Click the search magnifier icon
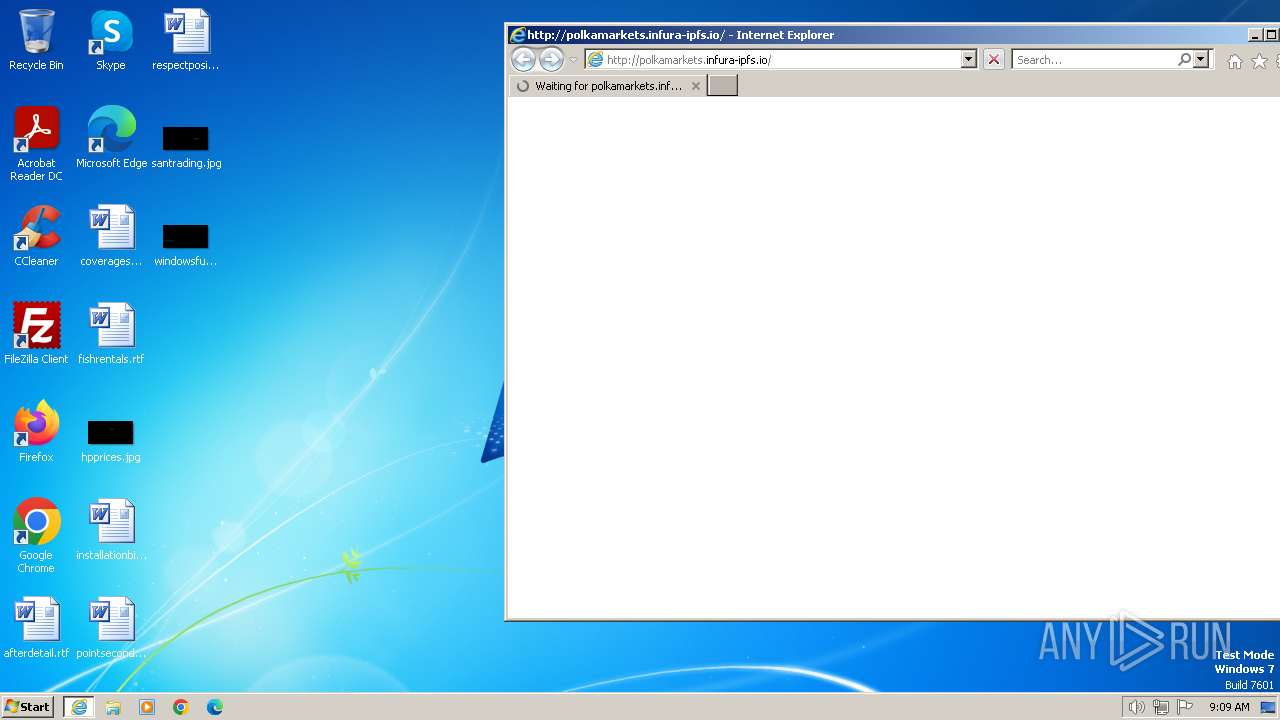Viewport: 1280px width, 720px height. pos(1184,60)
